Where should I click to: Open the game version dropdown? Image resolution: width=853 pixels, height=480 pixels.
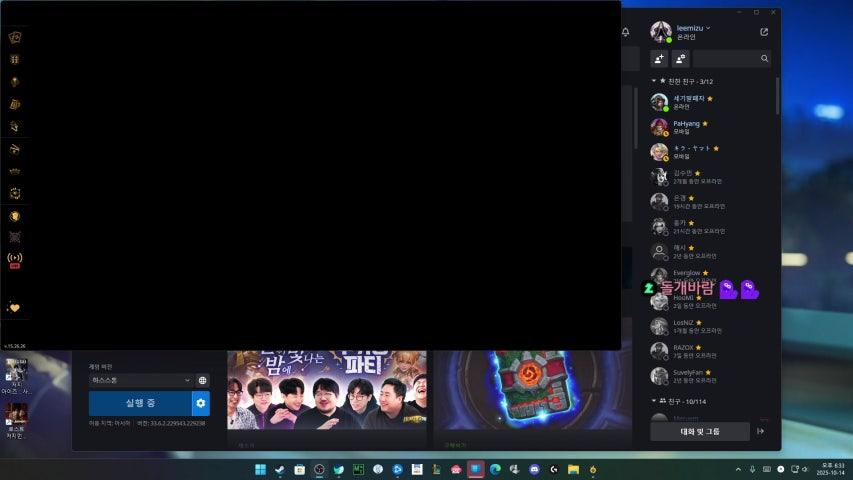[x=140, y=380]
